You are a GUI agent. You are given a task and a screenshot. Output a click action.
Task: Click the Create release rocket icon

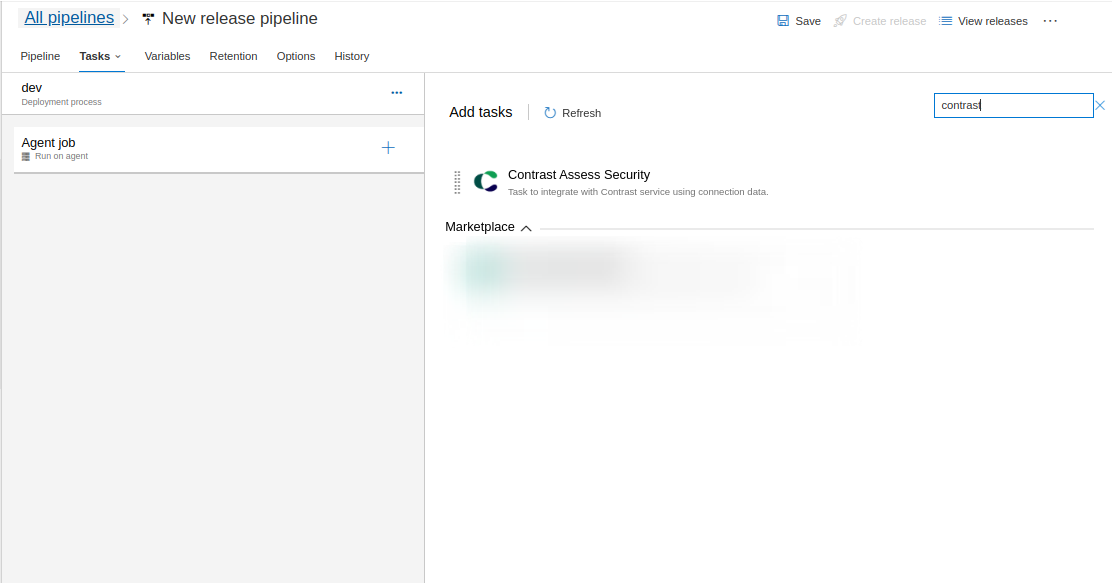[x=840, y=21]
